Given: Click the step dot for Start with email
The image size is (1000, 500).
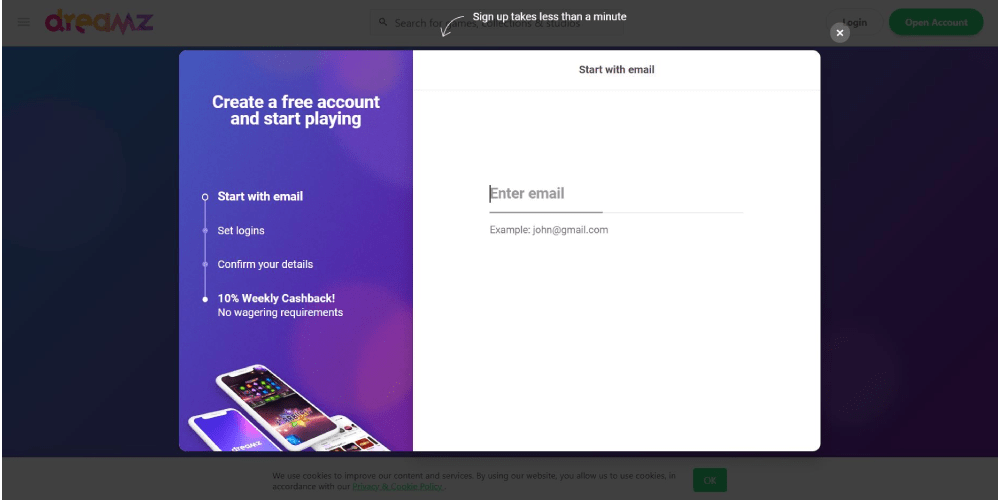Looking at the screenshot, I should (x=205, y=197).
